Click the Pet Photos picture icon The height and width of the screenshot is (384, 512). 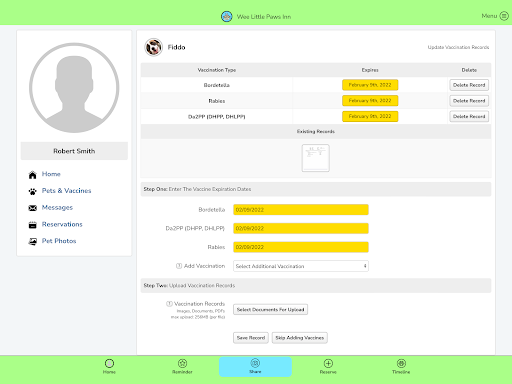(x=32, y=242)
